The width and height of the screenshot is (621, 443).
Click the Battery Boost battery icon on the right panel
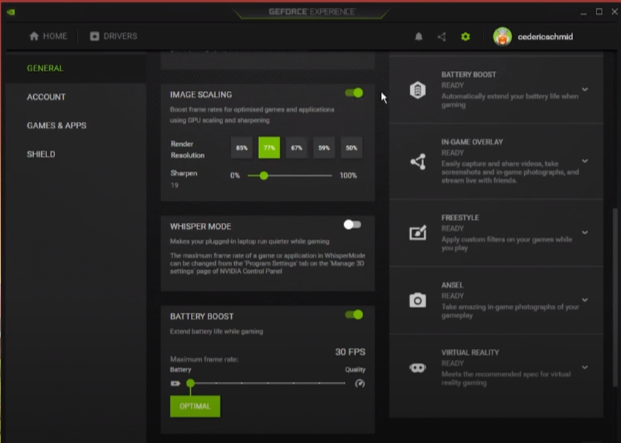point(417,90)
